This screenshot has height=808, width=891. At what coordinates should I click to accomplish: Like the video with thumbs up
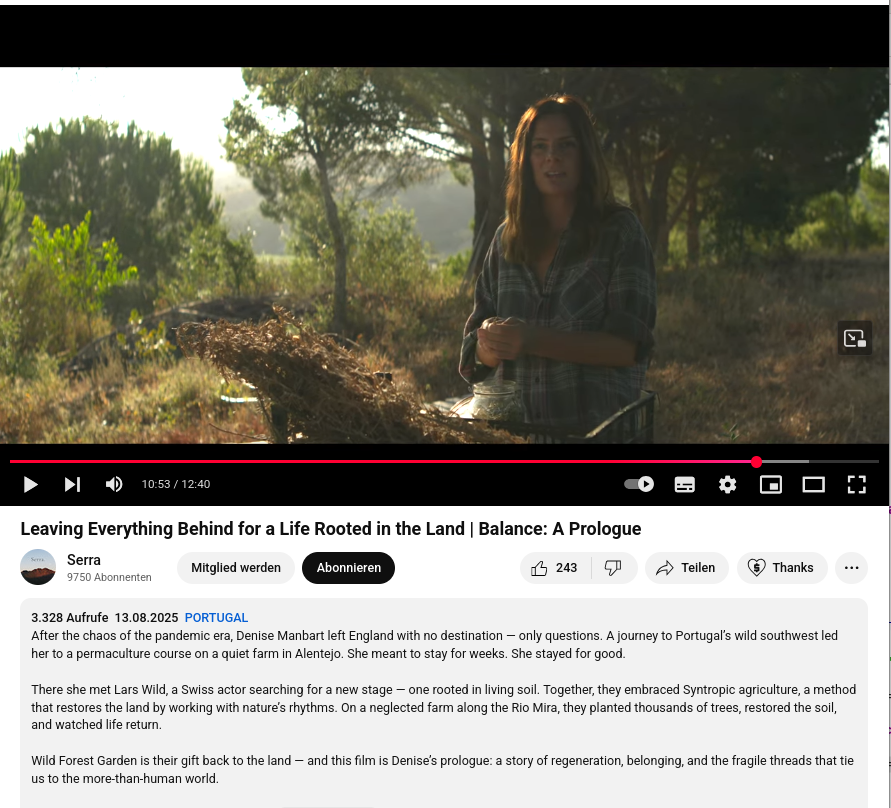click(555, 568)
